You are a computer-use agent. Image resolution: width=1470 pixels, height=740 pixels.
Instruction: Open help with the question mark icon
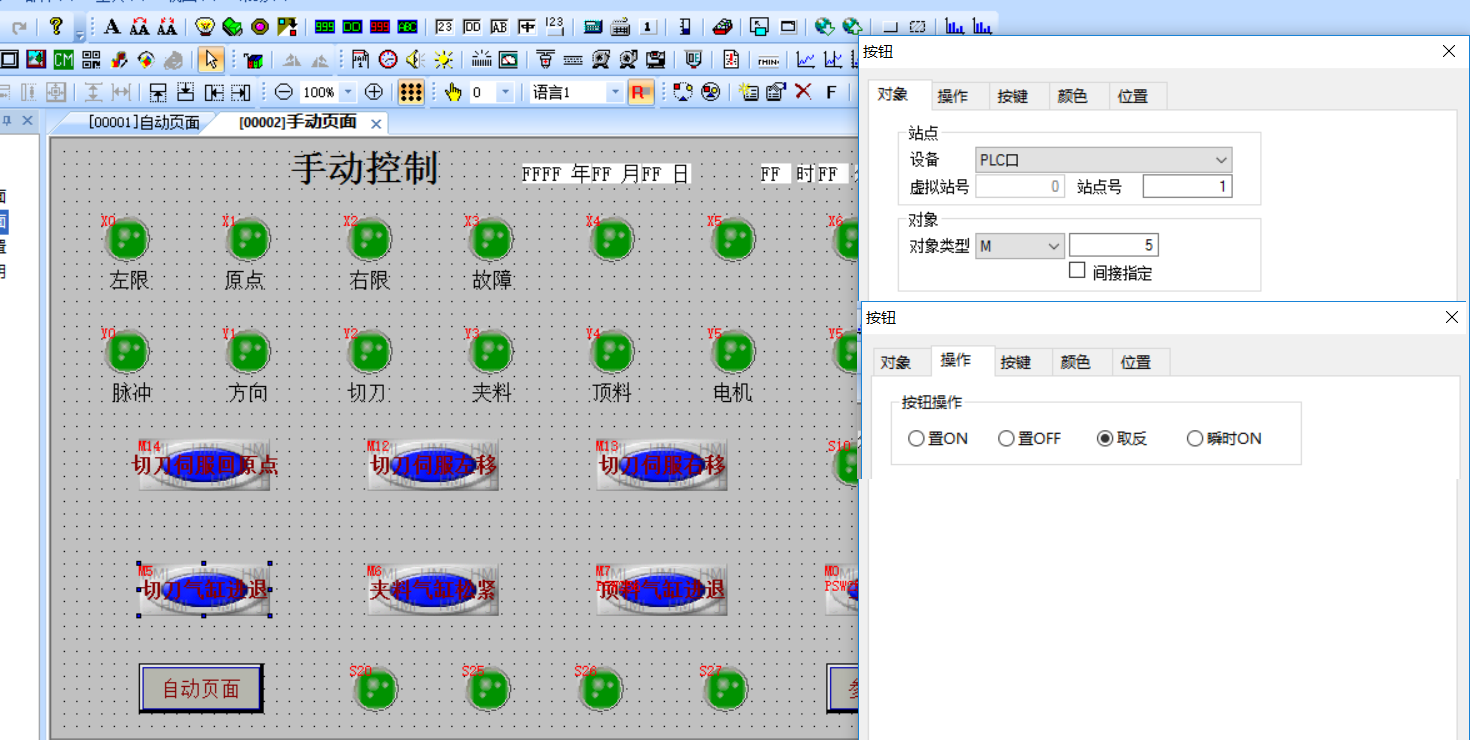tap(56, 27)
